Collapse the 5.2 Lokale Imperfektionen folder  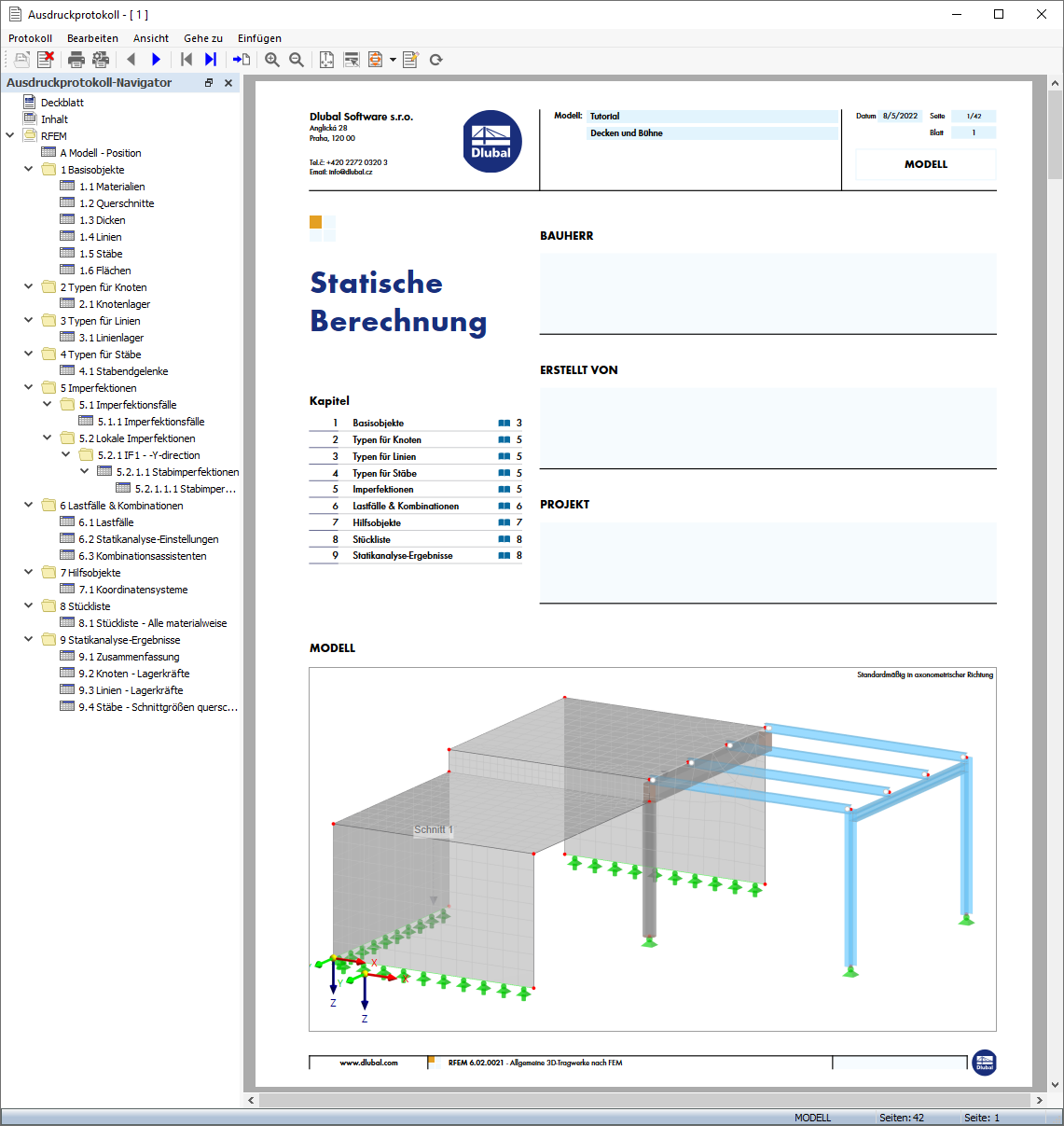pos(48,438)
